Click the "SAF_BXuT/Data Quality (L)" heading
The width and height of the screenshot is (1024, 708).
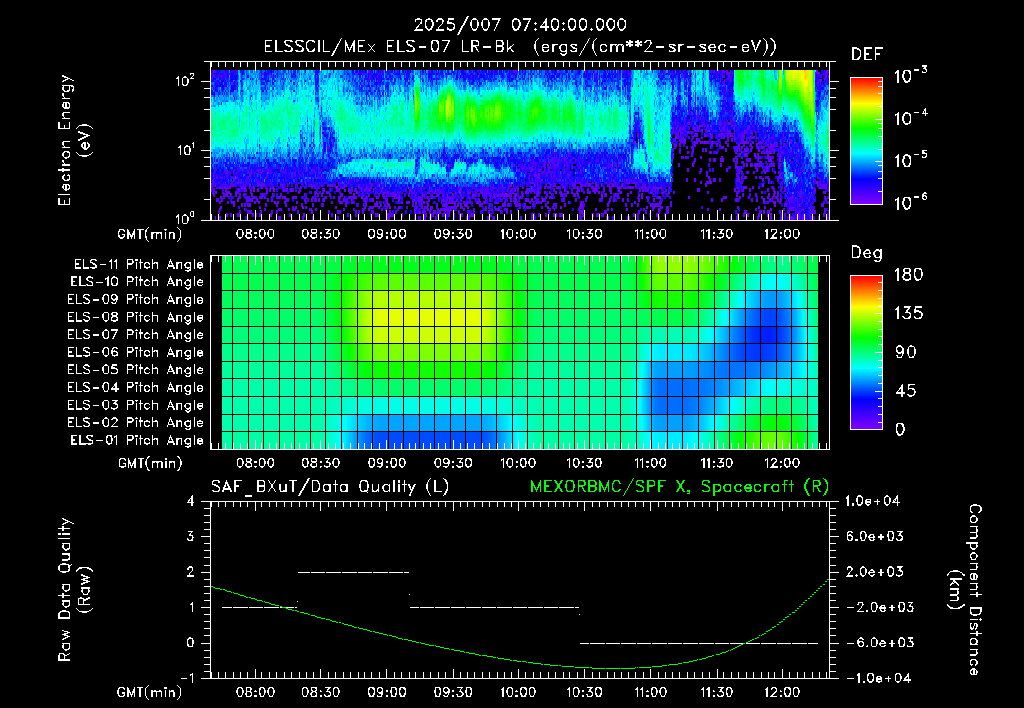(330, 487)
